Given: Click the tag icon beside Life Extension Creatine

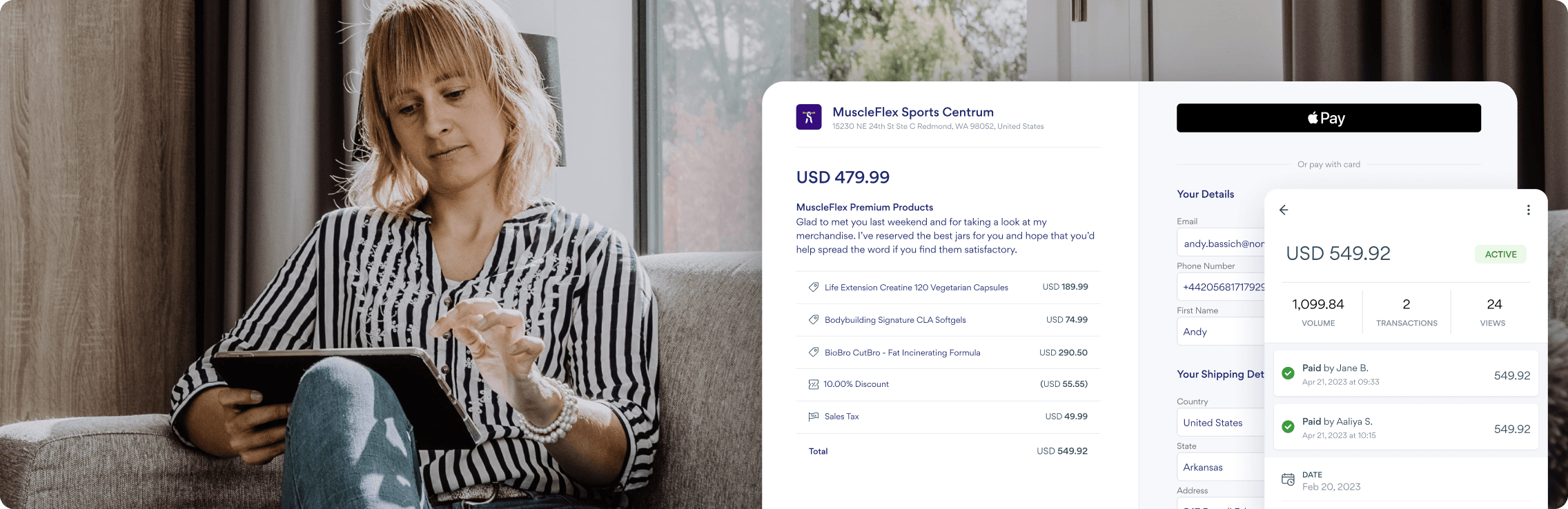Looking at the screenshot, I should click(x=813, y=287).
